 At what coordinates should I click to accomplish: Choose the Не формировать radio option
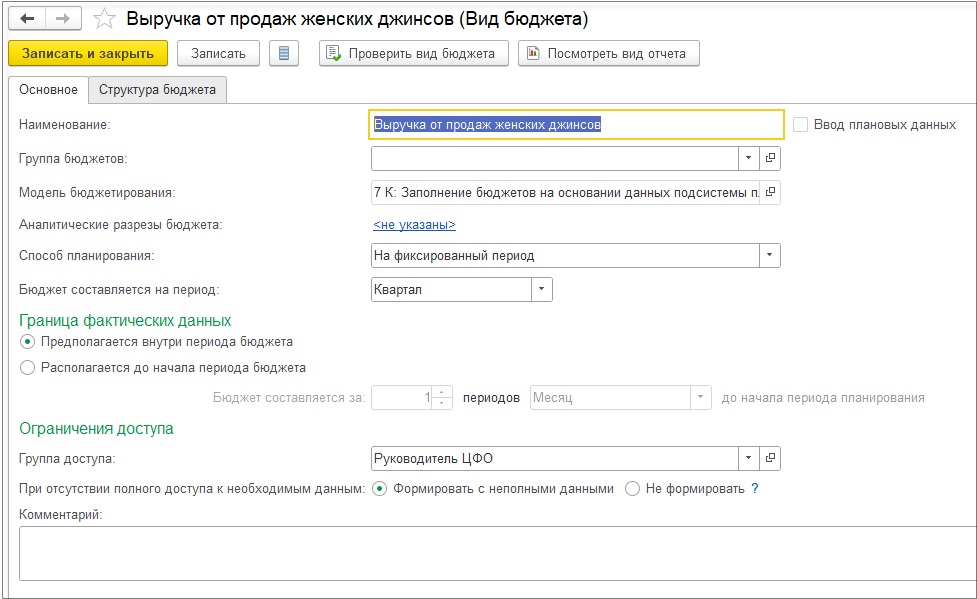[632, 489]
